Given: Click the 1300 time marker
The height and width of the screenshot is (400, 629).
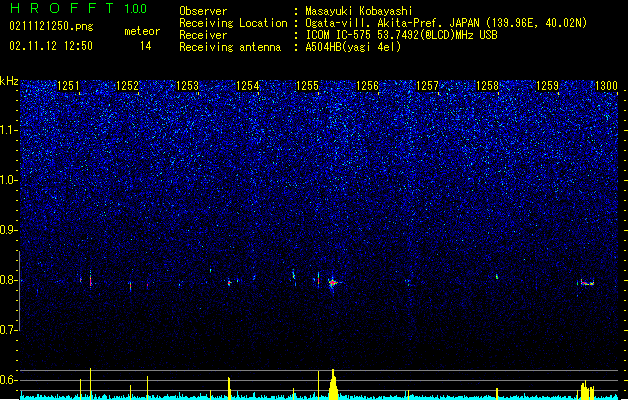Looking at the screenshot, I should [x=606, y=86].
